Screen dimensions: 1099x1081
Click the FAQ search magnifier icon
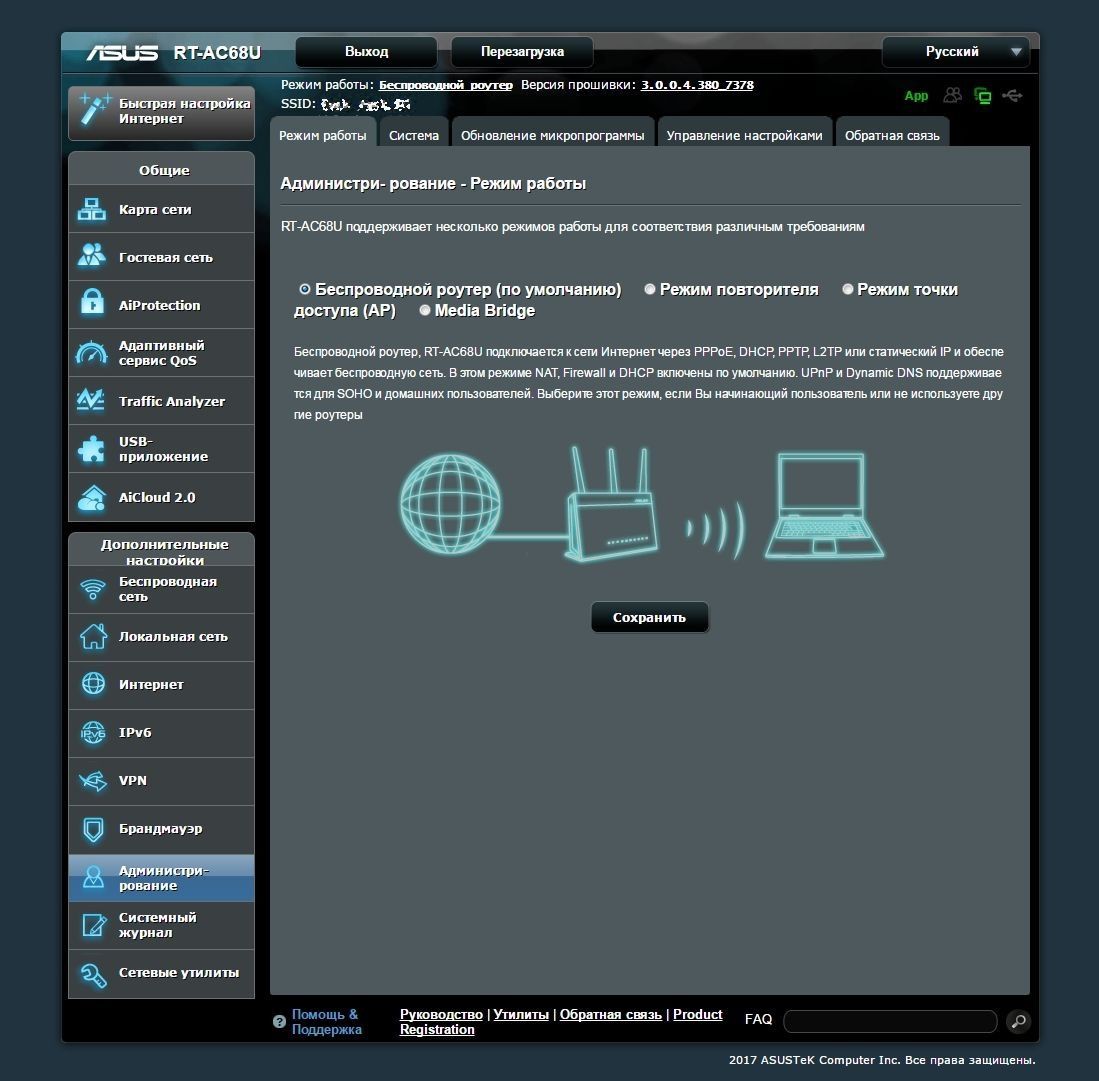point(1018,1021)
